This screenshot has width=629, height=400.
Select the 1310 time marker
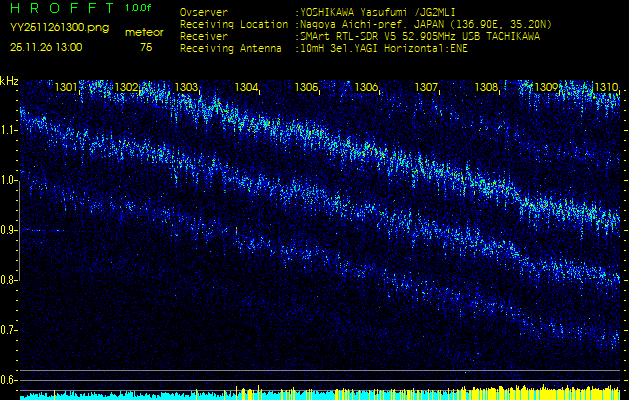pyautogui.click(x=605, y=88)
